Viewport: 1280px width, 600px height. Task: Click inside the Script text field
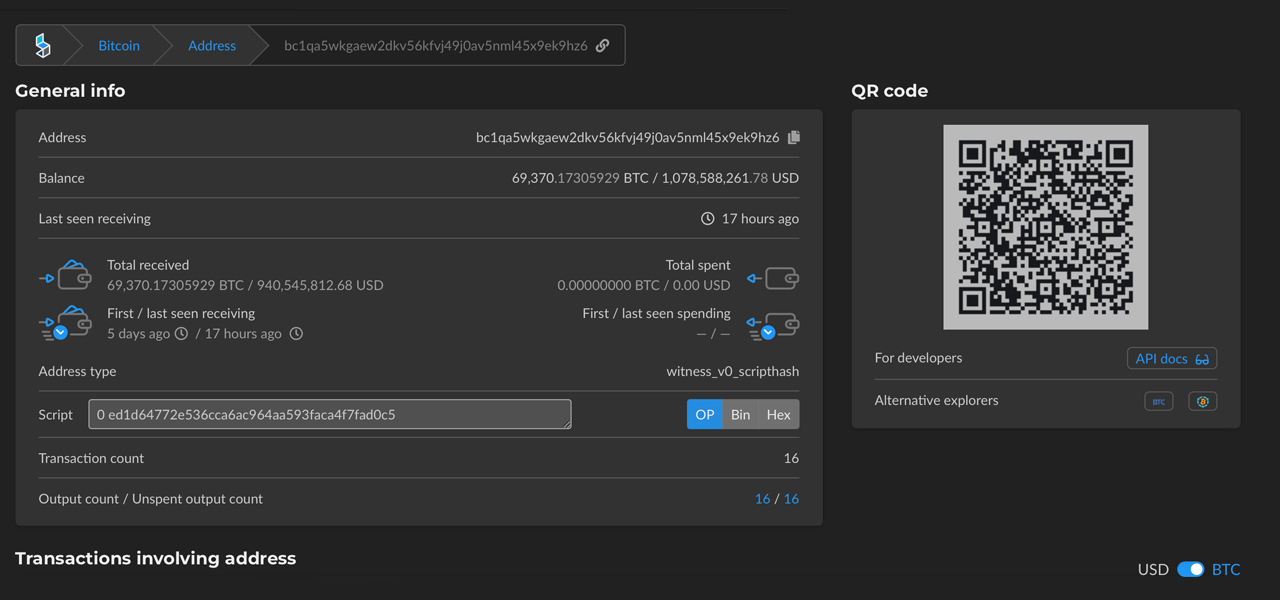329,414
